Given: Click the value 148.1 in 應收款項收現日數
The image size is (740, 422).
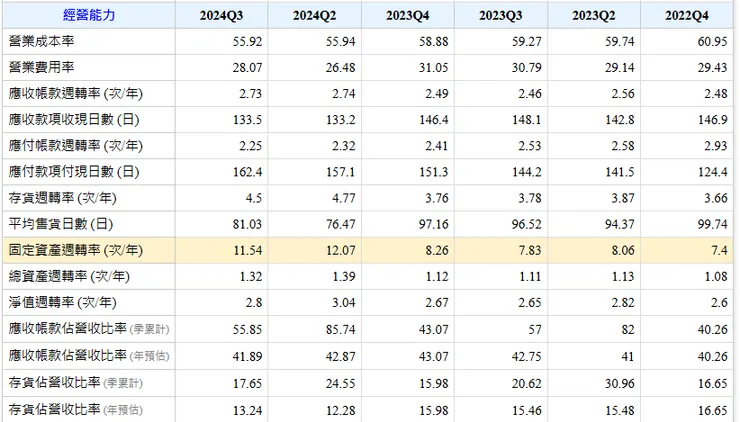Looking at the screenshot, I should click(x=526, y=120).
